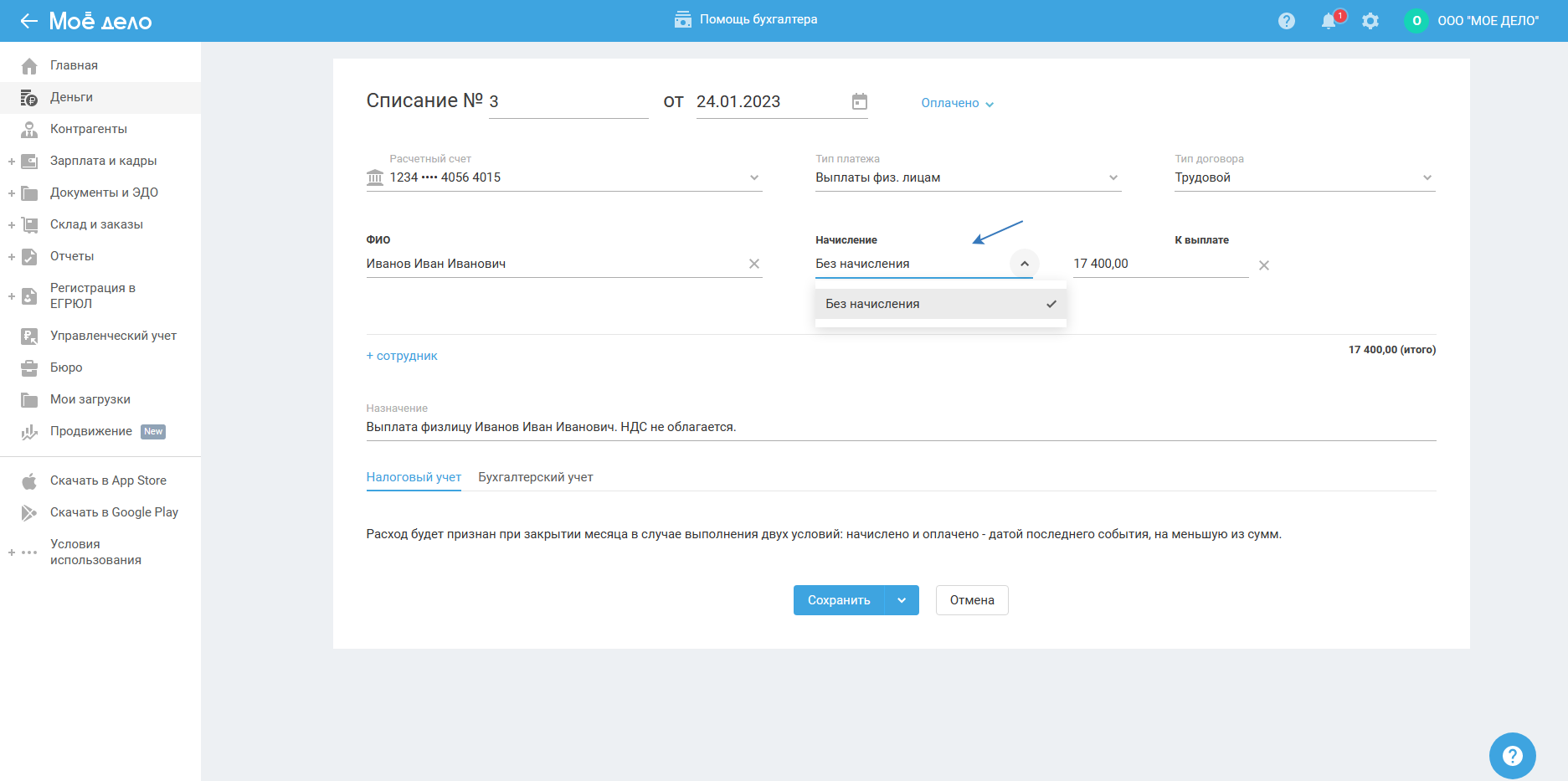
Task: Click the back arrow next to logo
Action: pos(29,21)
